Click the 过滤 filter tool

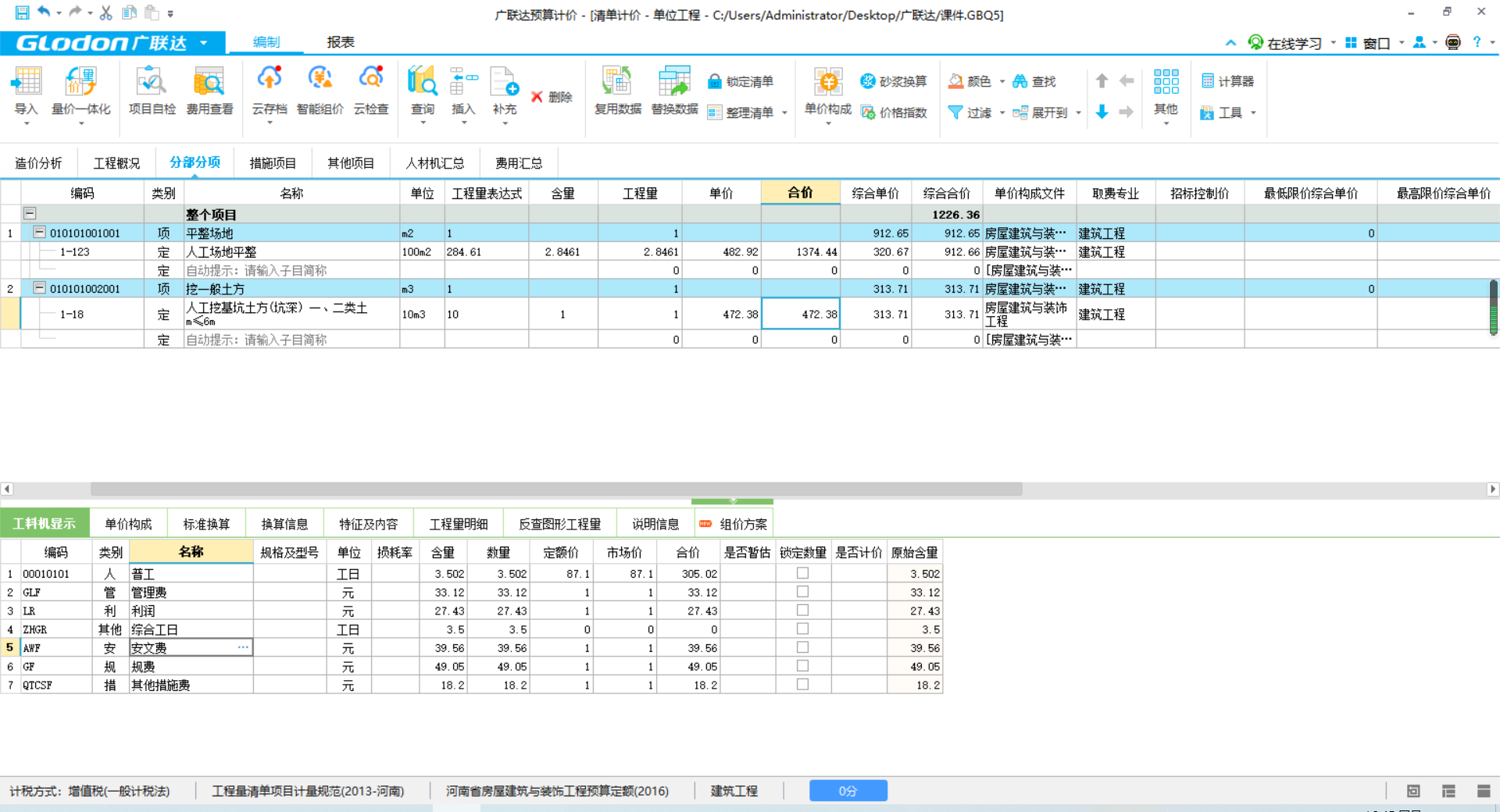pos(970,112)
